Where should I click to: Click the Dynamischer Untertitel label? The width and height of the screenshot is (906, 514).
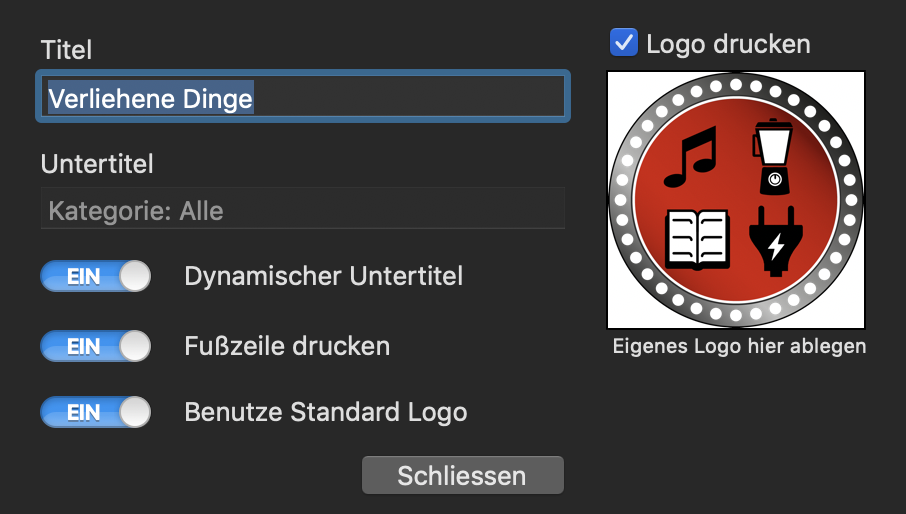click(324, 276)
